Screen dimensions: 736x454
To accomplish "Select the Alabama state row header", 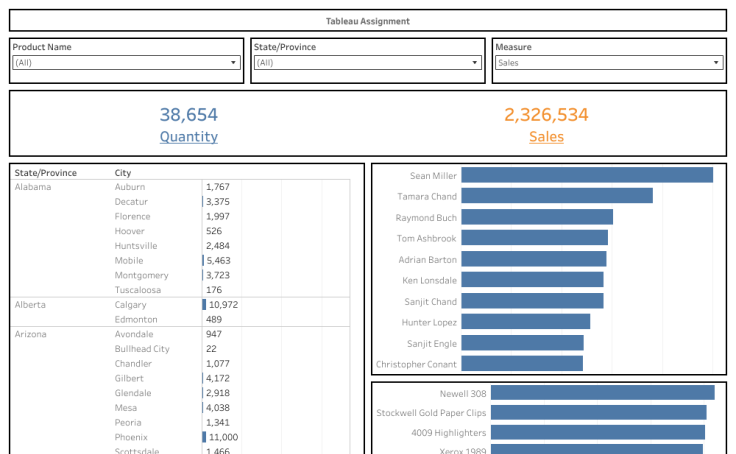I will coord(32,187).
